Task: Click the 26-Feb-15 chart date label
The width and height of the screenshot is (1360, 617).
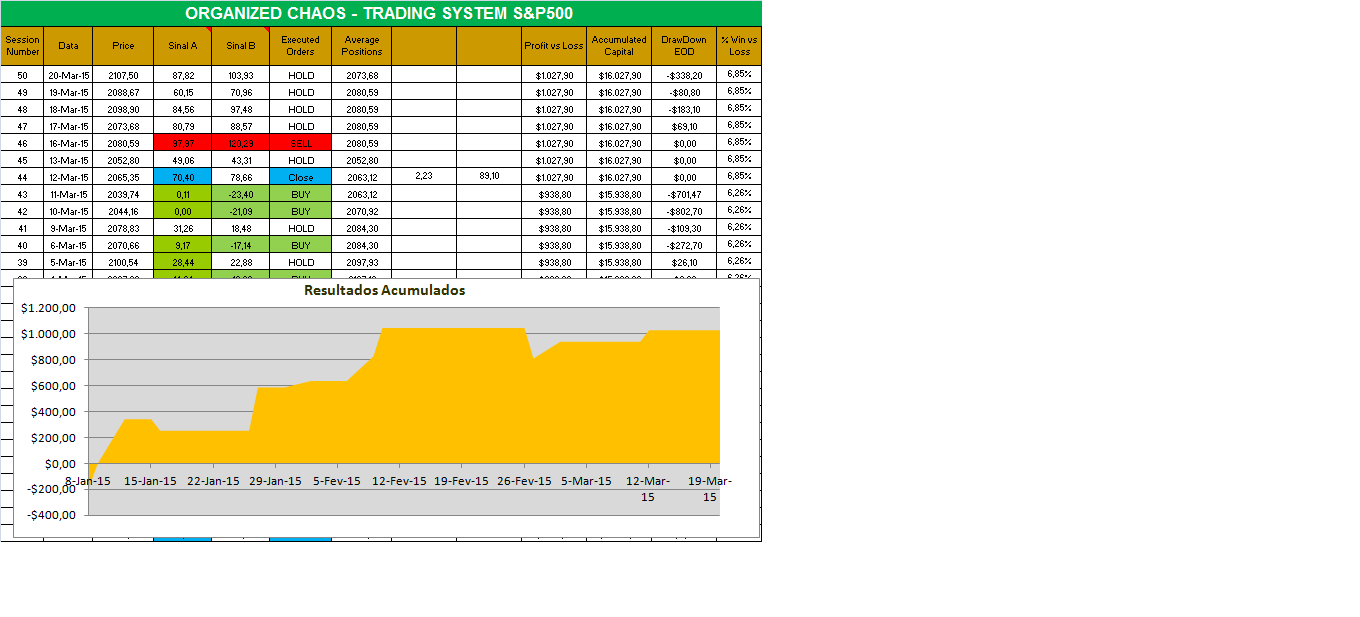Action: pyautogui.click(x=524, y=481)
